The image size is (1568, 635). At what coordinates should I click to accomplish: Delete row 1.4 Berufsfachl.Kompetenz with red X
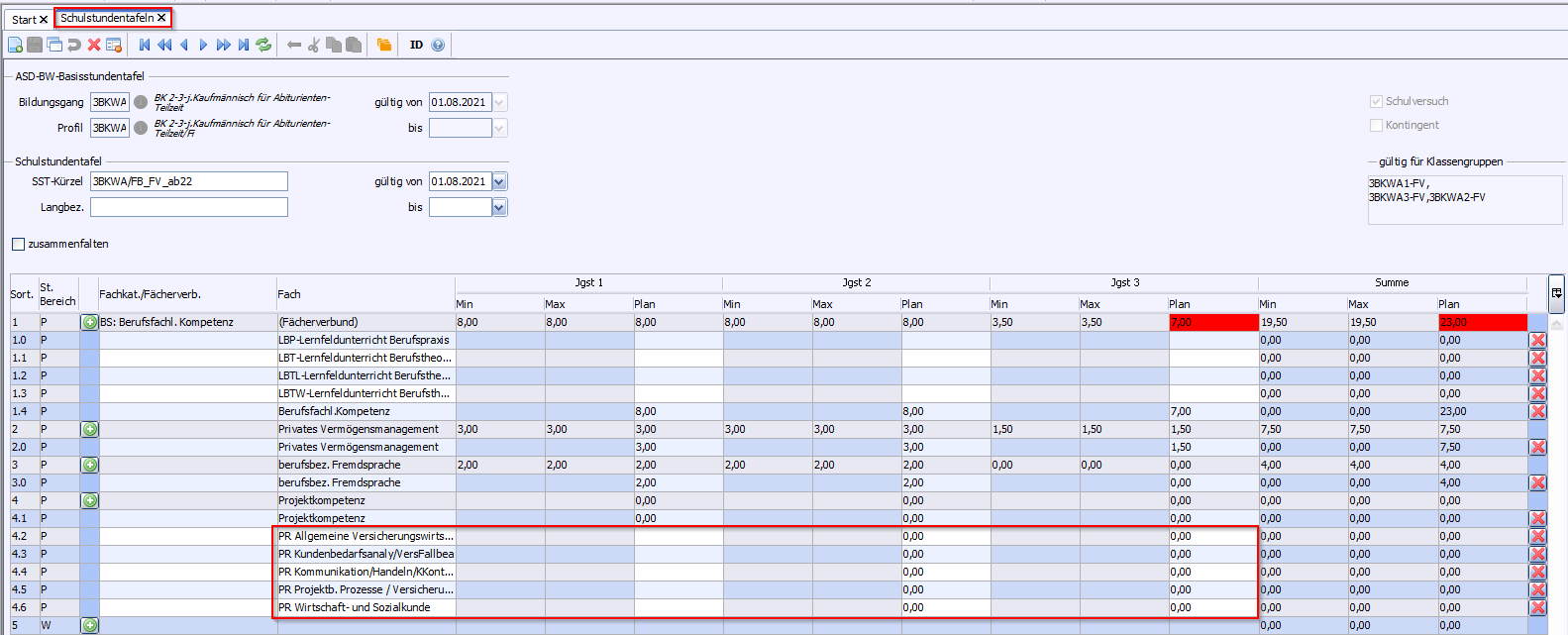(x=1537, y=411)
